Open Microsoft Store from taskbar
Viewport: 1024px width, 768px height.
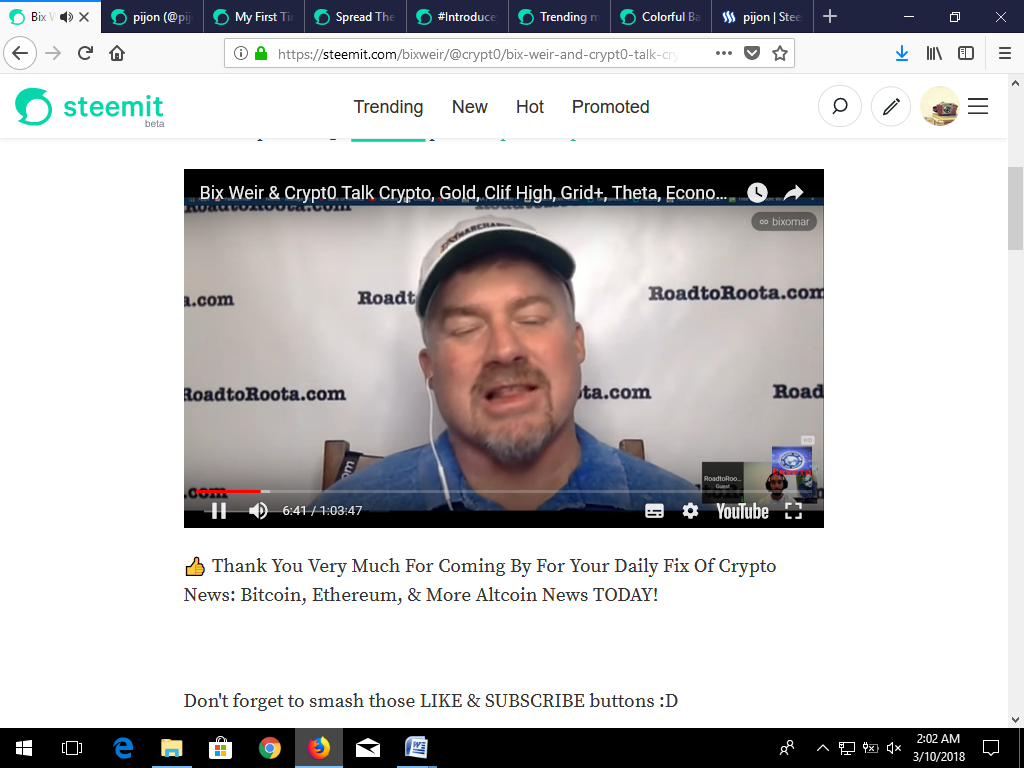pos(220,748)
